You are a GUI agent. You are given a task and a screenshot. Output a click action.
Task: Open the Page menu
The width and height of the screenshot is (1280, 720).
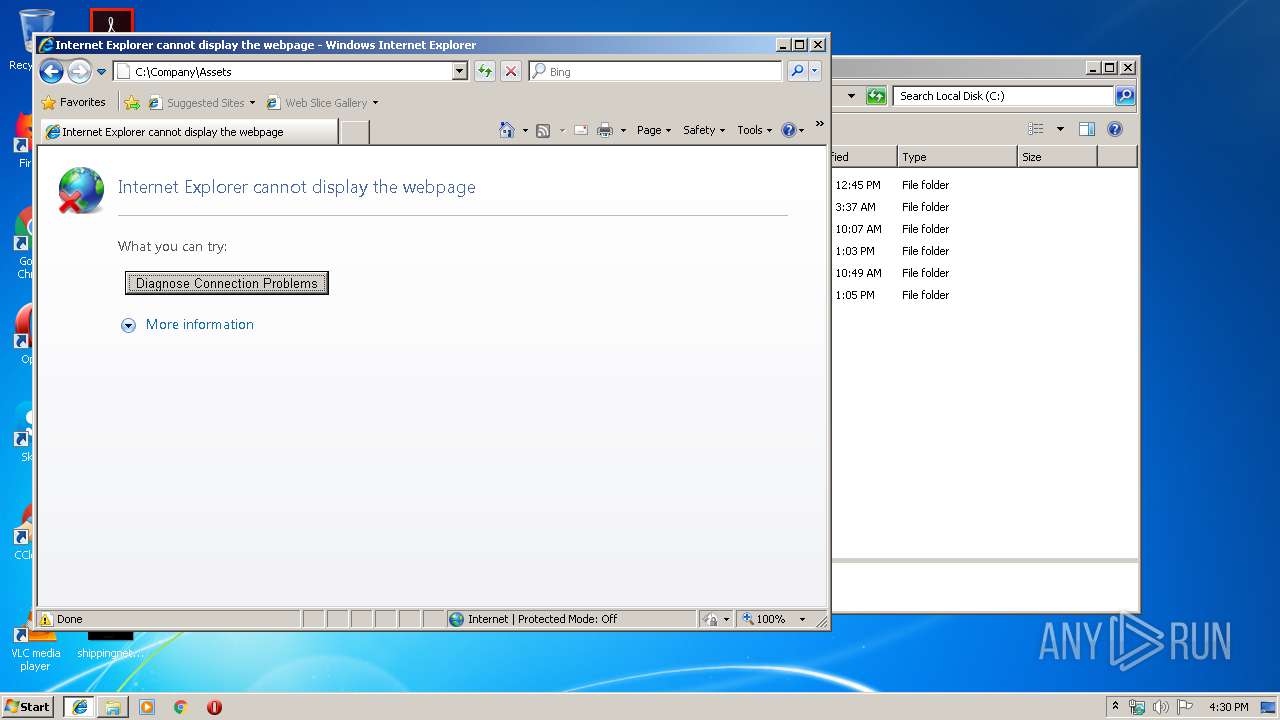pos(654,130)
